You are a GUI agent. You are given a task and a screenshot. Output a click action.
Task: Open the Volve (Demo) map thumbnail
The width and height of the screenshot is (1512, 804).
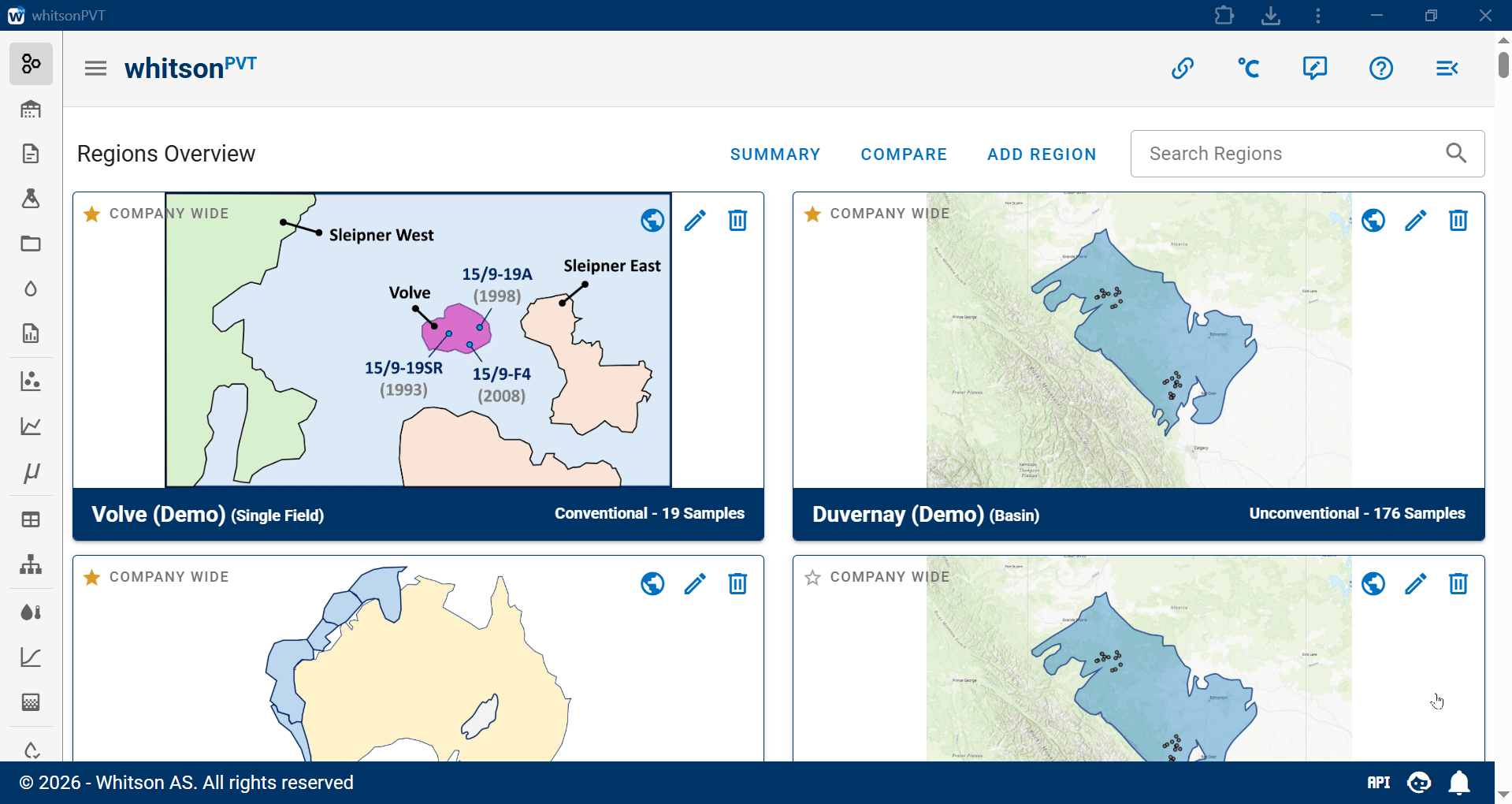tap(418, 341)
